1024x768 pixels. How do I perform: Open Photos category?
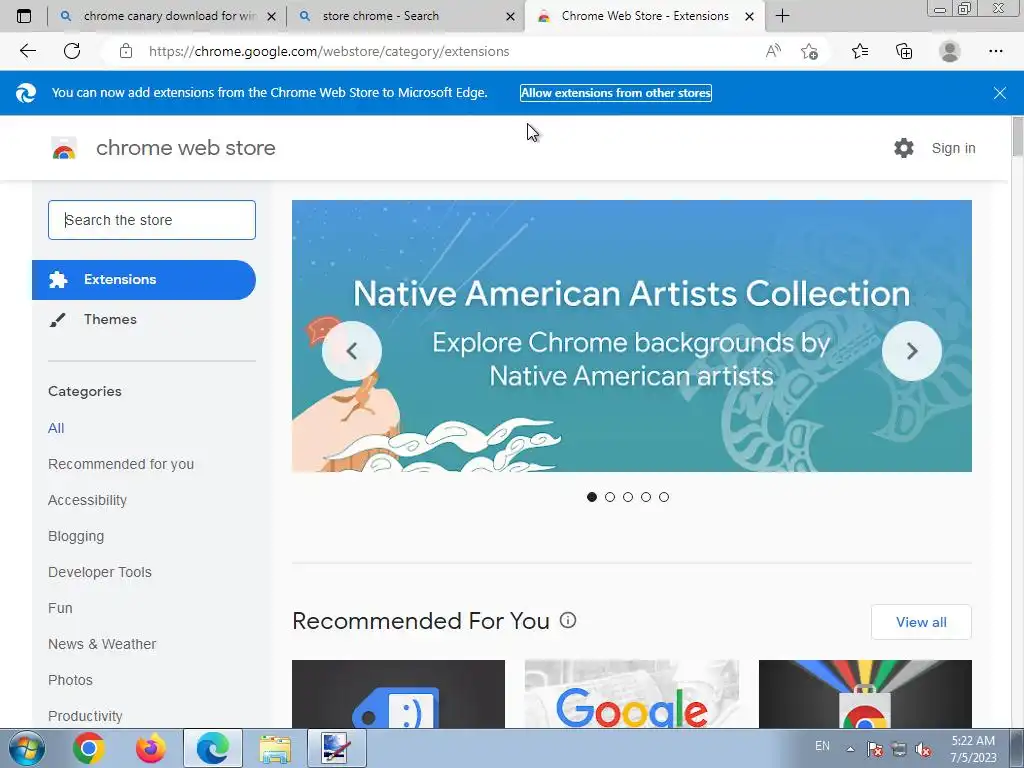70,680
